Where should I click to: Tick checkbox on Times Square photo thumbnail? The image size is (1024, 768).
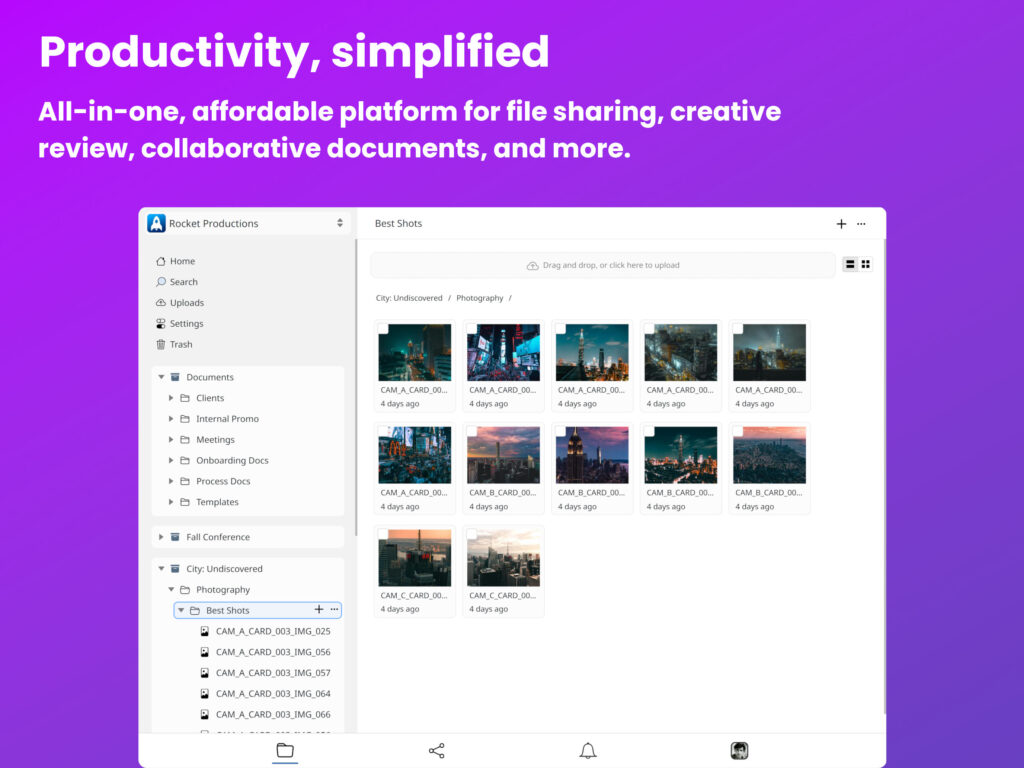coord(472,329)
